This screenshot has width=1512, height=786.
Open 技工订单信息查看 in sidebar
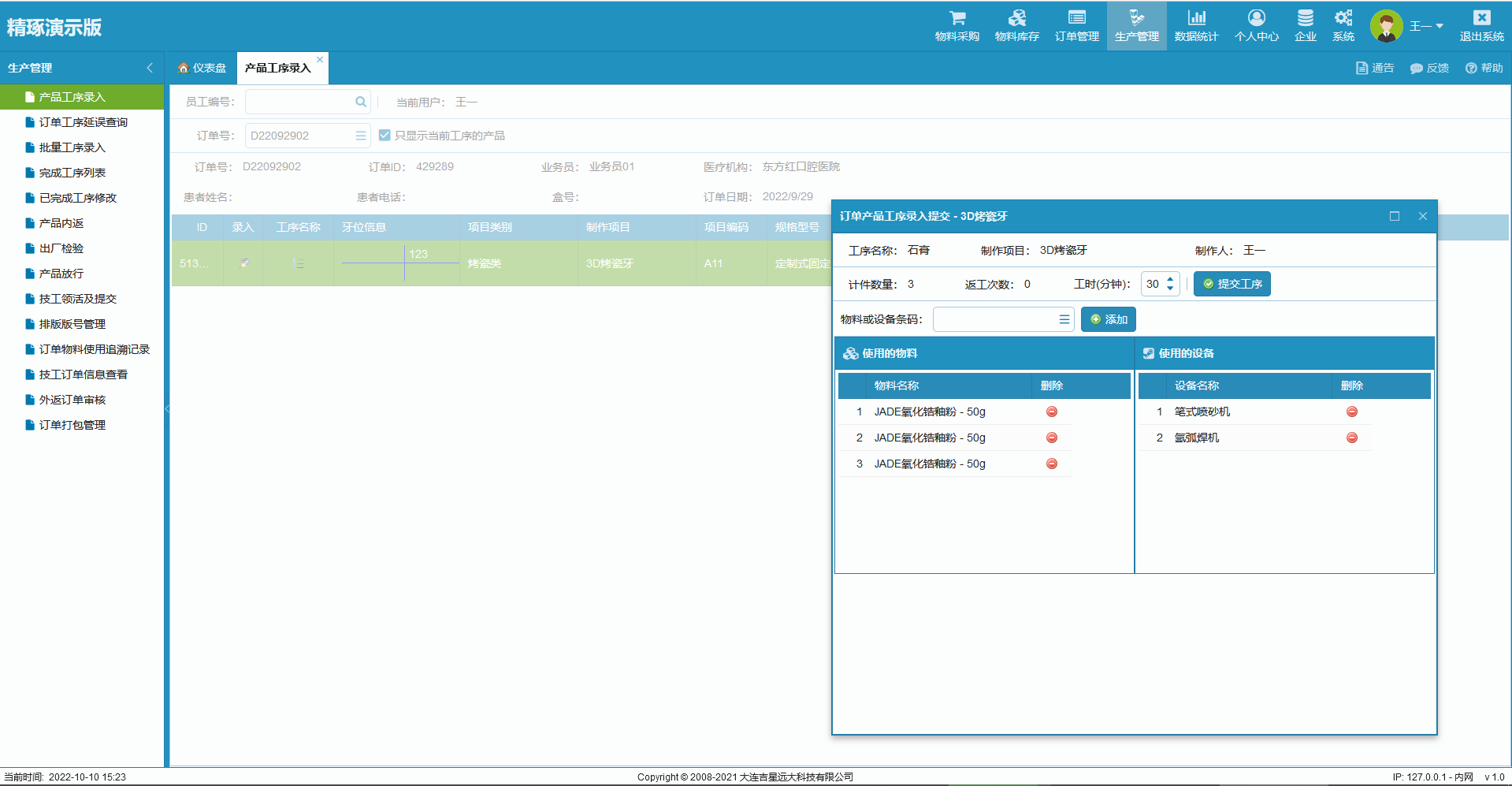pyautogui.click(x=82, y=374)
